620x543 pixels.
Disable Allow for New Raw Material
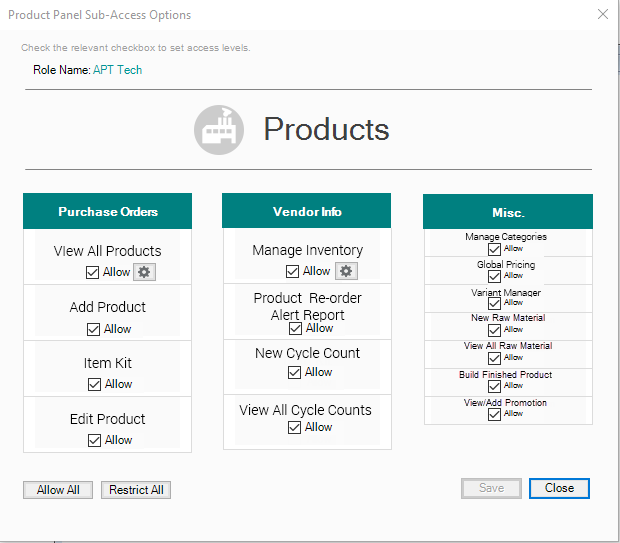tap(494, 330)
